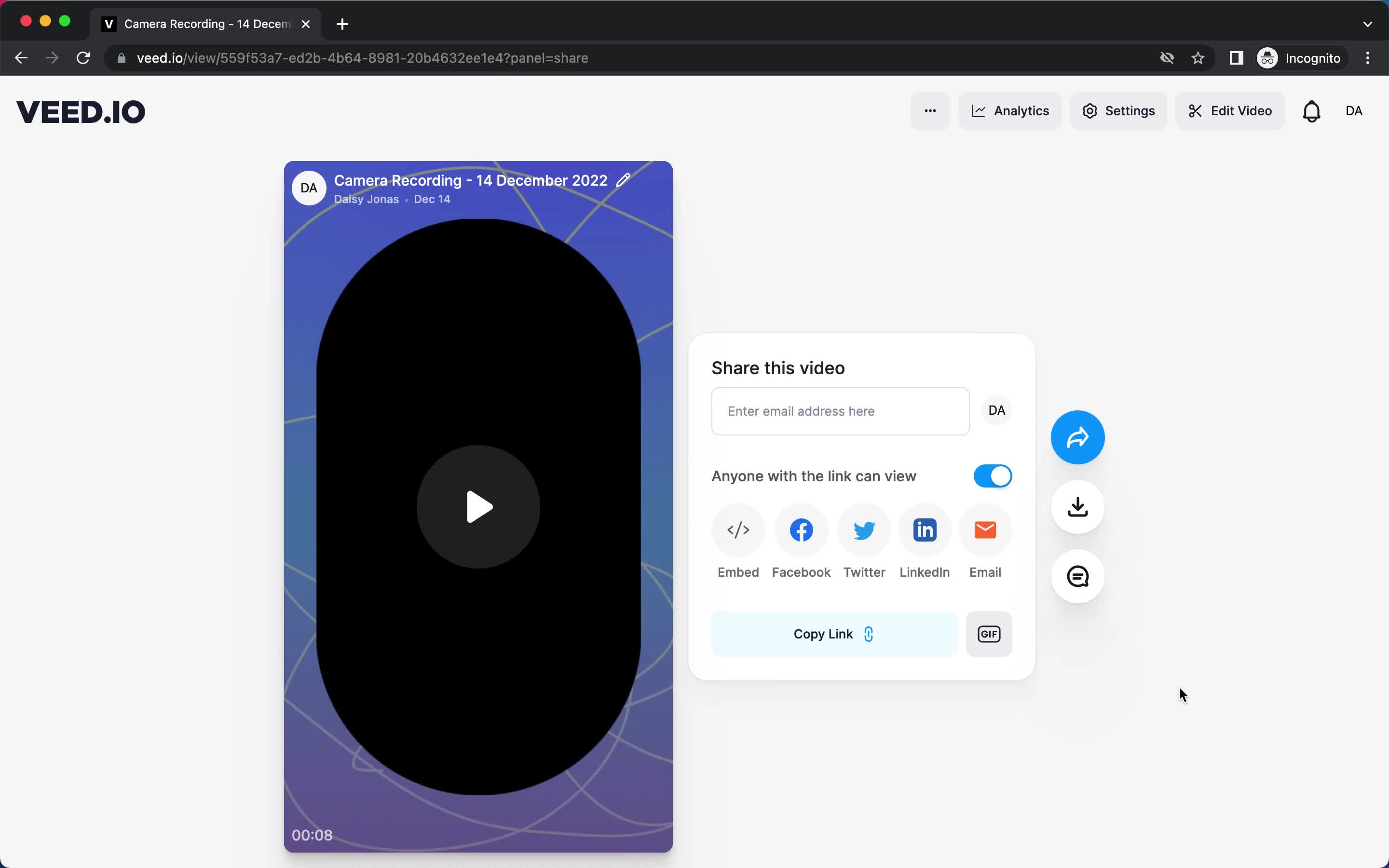This screenshot has height=868, width=1389.
Task: Click the GIF export button
Action: pyautogui.click(x=988, y=633)
